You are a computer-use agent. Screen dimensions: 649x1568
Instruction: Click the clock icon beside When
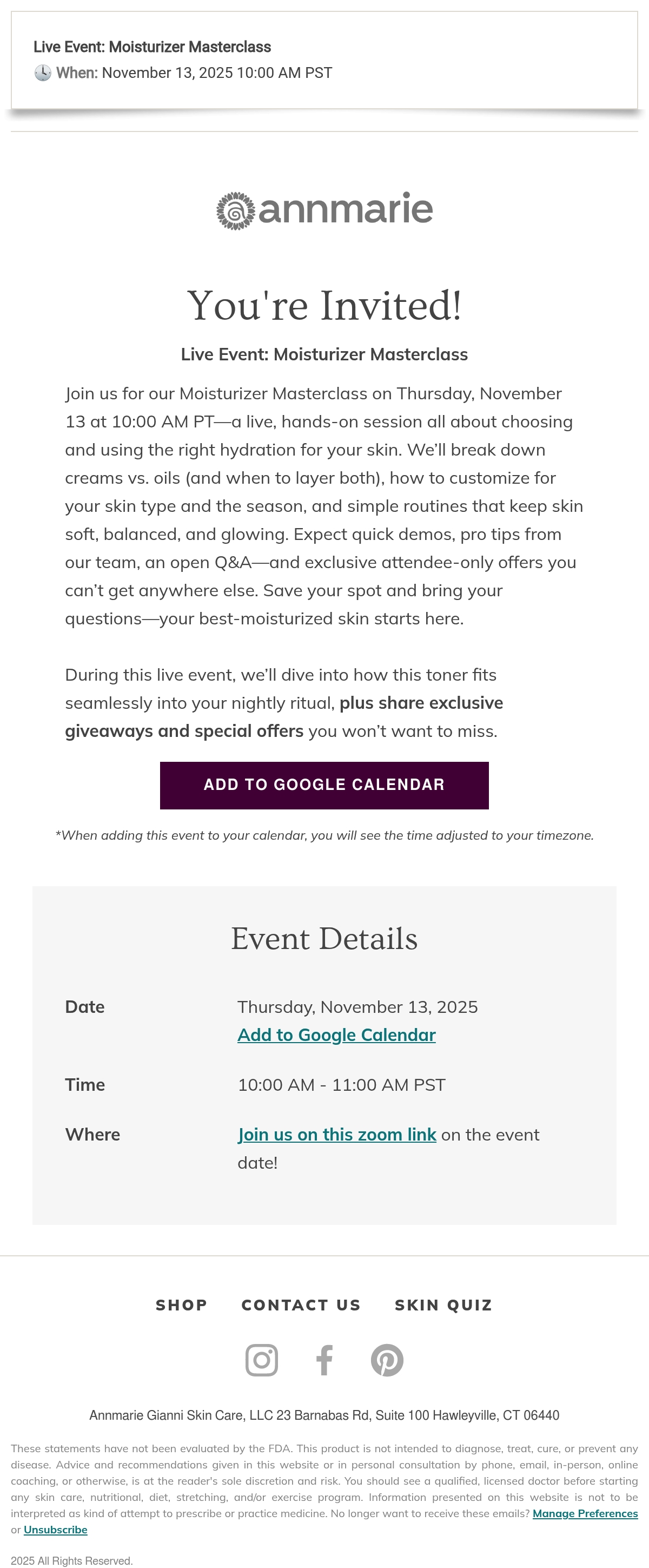[43, 73]
